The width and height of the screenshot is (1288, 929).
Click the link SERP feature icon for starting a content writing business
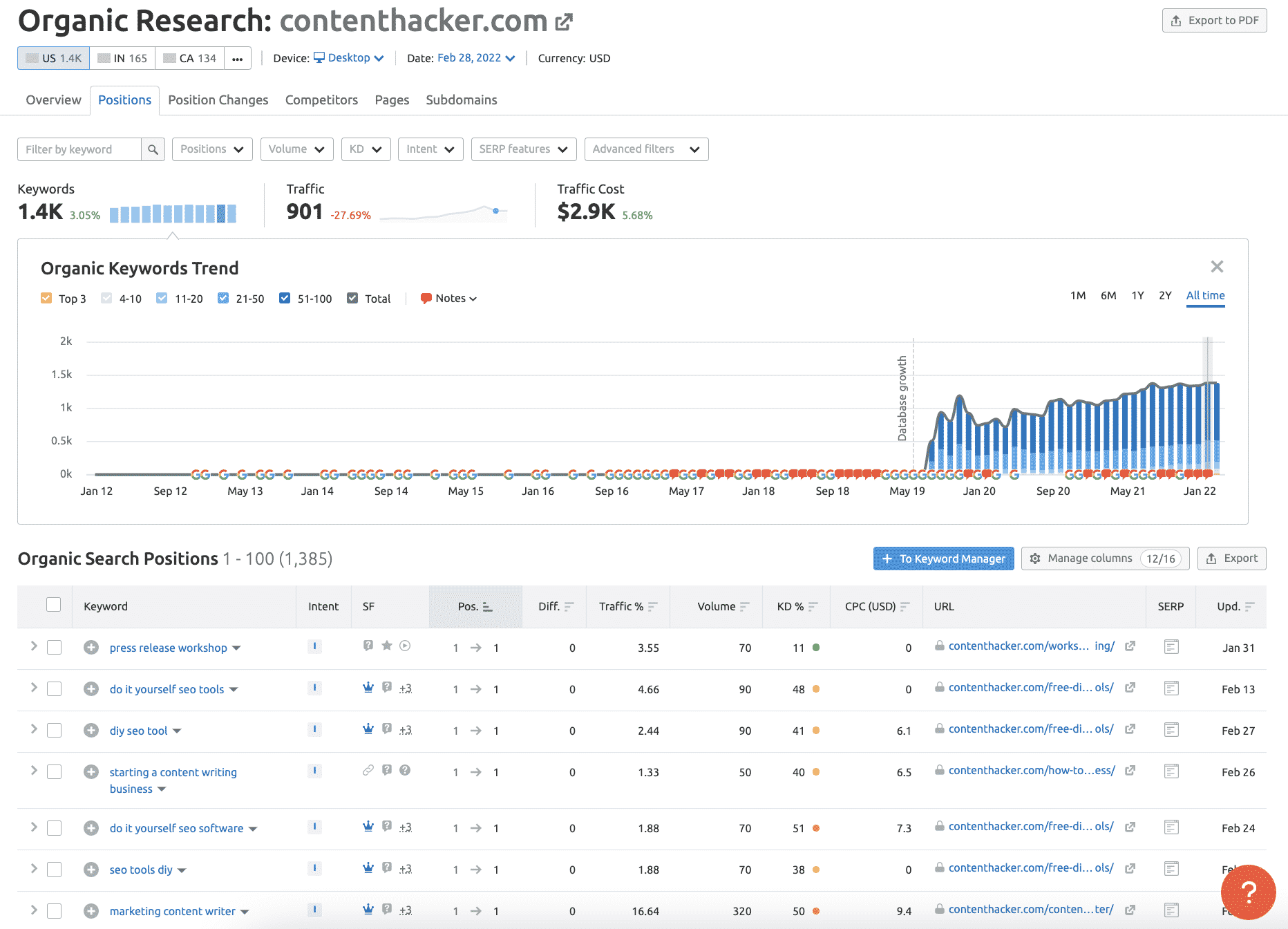368,770
